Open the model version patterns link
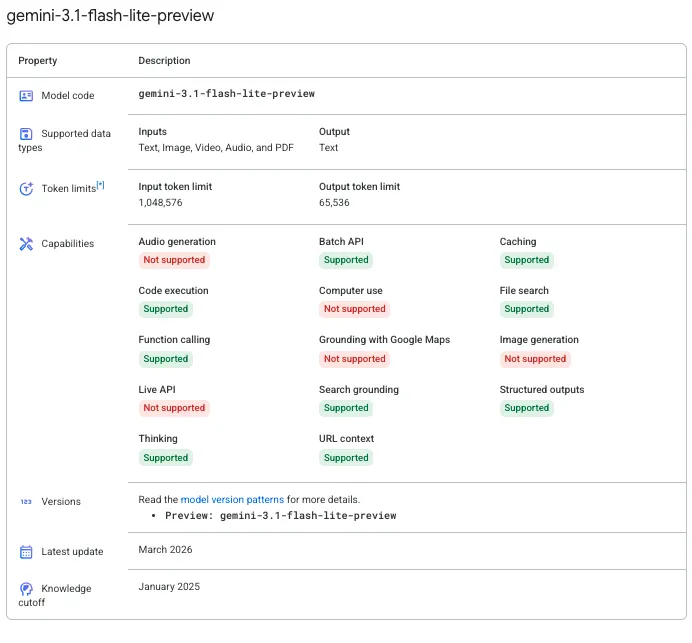 232,499
